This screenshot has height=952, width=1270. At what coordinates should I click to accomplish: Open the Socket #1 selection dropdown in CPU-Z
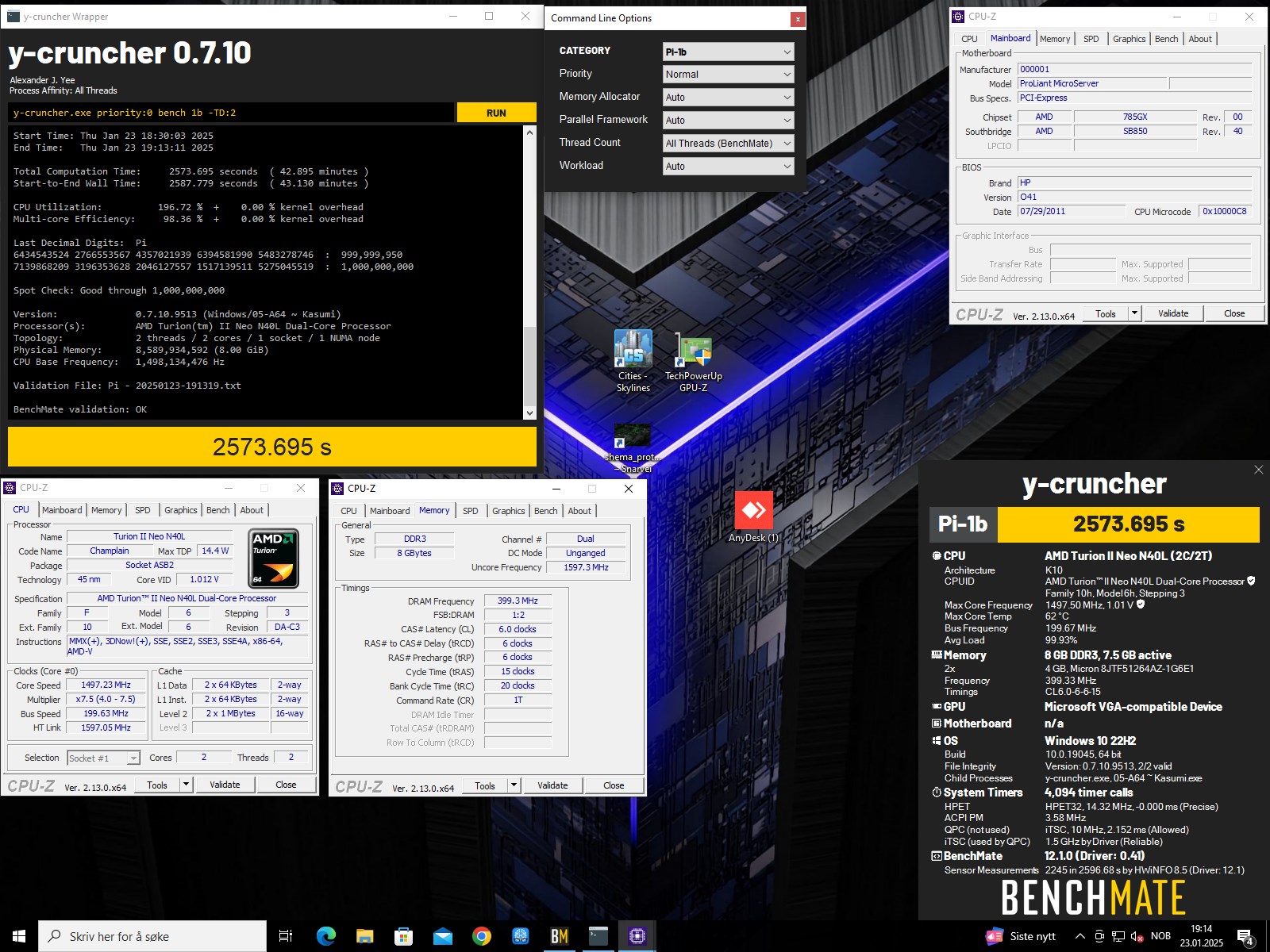(x=104, y=758)
